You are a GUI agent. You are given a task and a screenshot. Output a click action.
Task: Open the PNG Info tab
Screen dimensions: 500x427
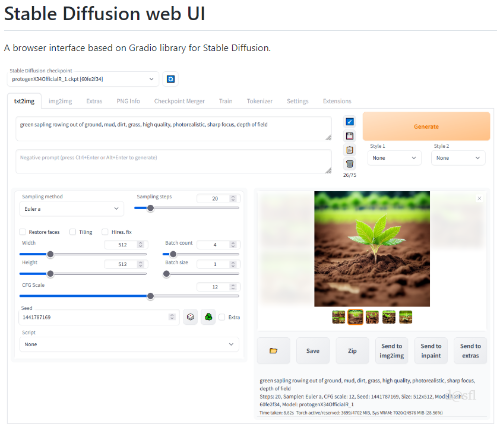pos(128,101)
